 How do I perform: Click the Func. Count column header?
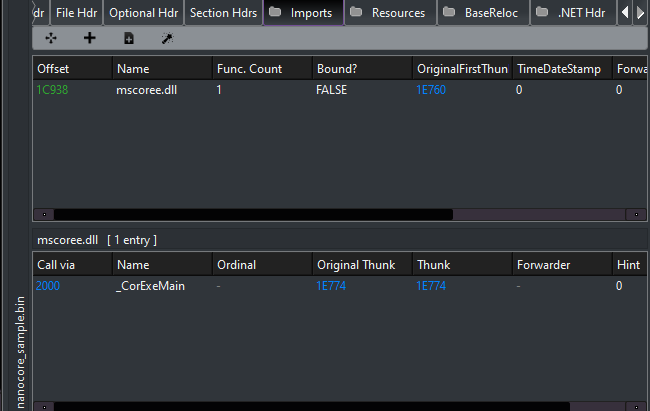pos(262,69)
